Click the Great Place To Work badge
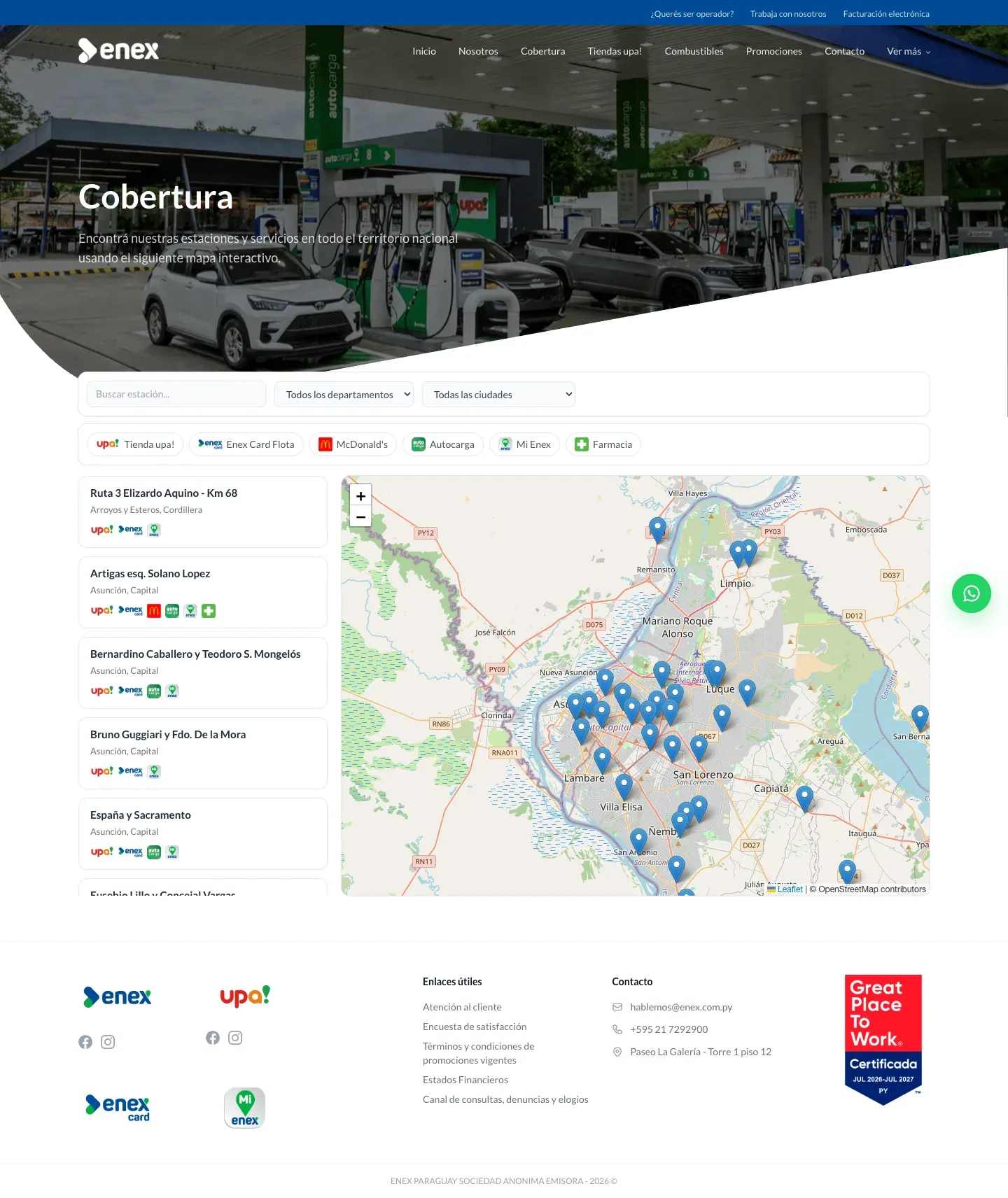The width and height of the screenshot is (1008, 1198). pyautogui.click(x=883, y=1040)
